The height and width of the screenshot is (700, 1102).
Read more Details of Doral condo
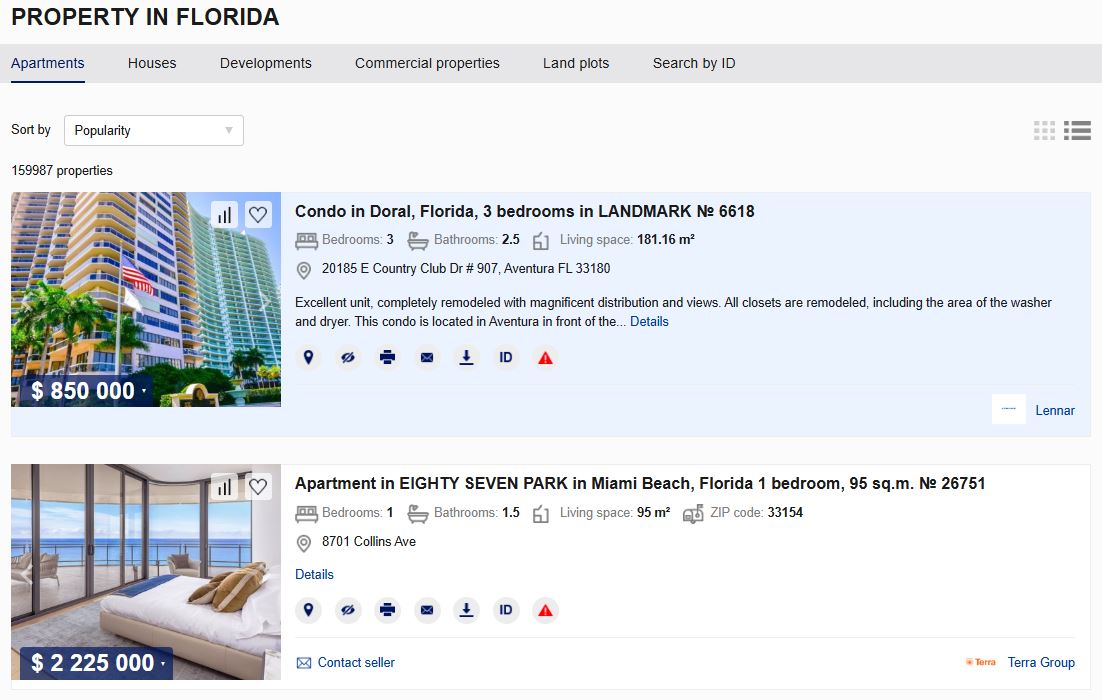(x=649, y=322)
